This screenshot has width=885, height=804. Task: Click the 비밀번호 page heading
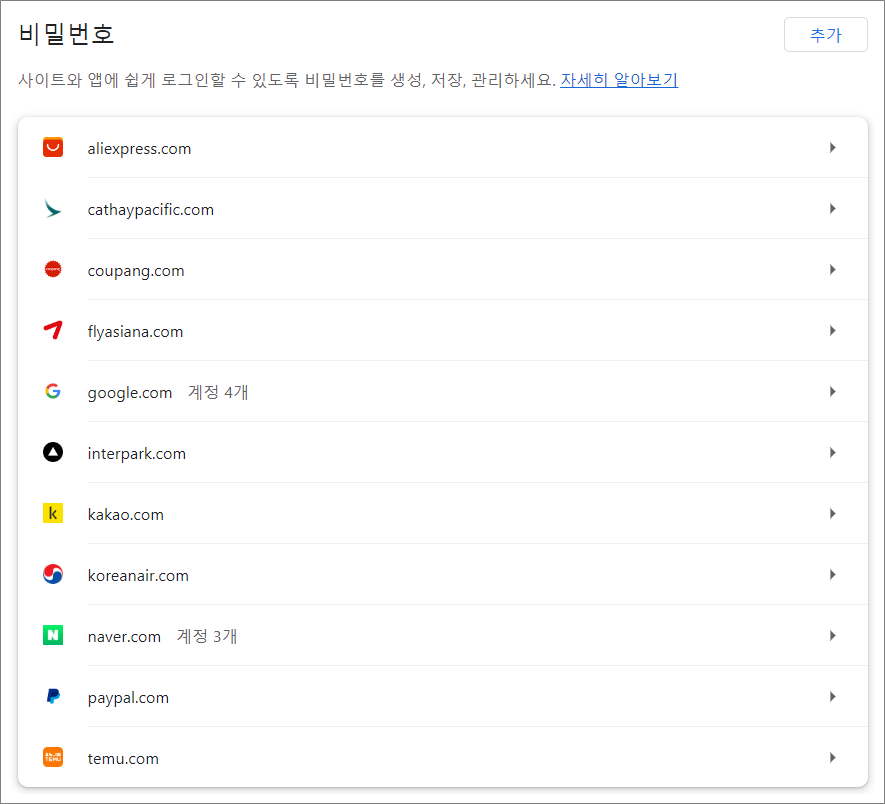coord(66,34)
